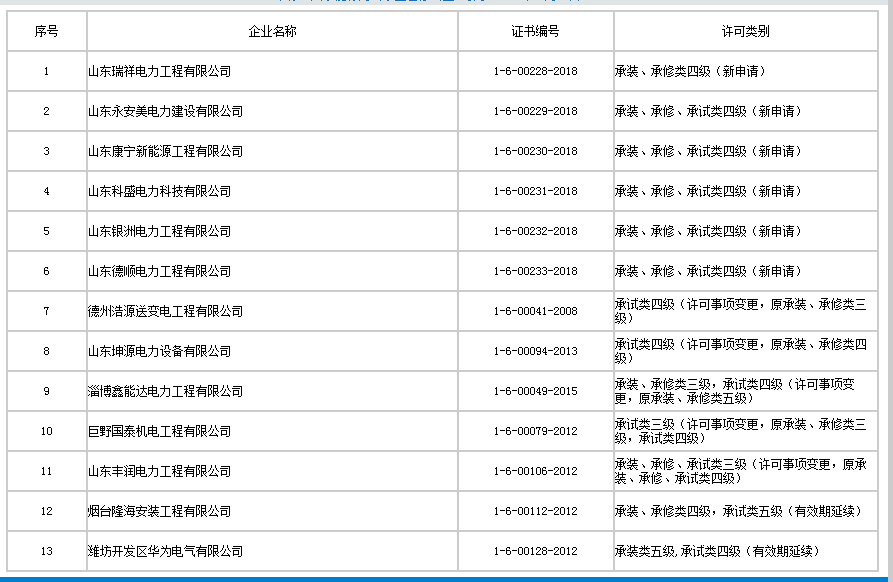Select company name 潍坊开发区华为电气有限公司
Screen dimensions: 893x582
[x=165, y=551]
